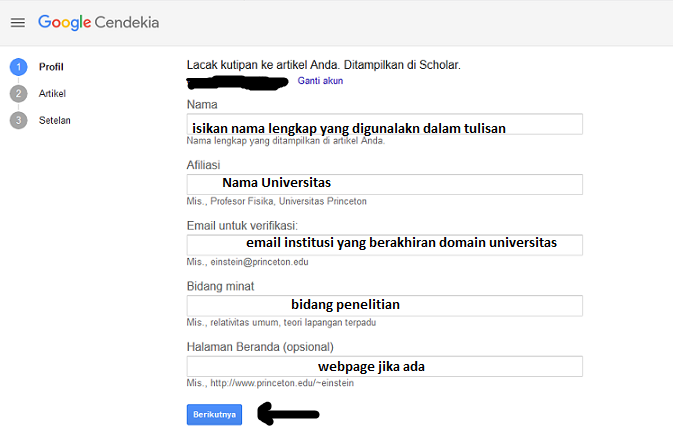Click the heading 'Lacak kutipan ke artikel Anda'
This screenshot has height=433, width=673.
tap(263, 65)
